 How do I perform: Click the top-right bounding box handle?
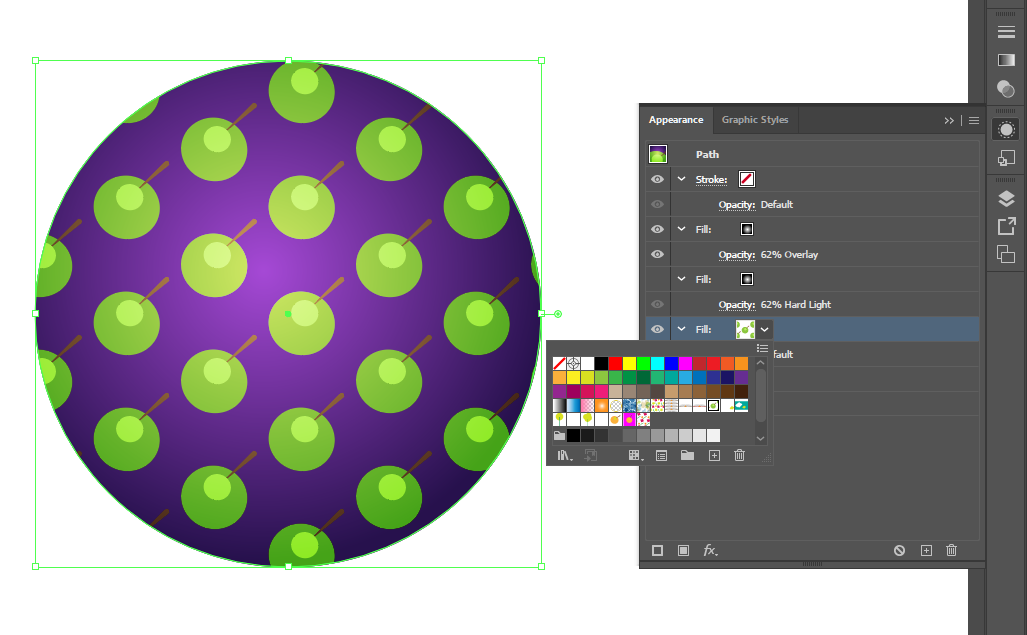(x=542, y=60)
